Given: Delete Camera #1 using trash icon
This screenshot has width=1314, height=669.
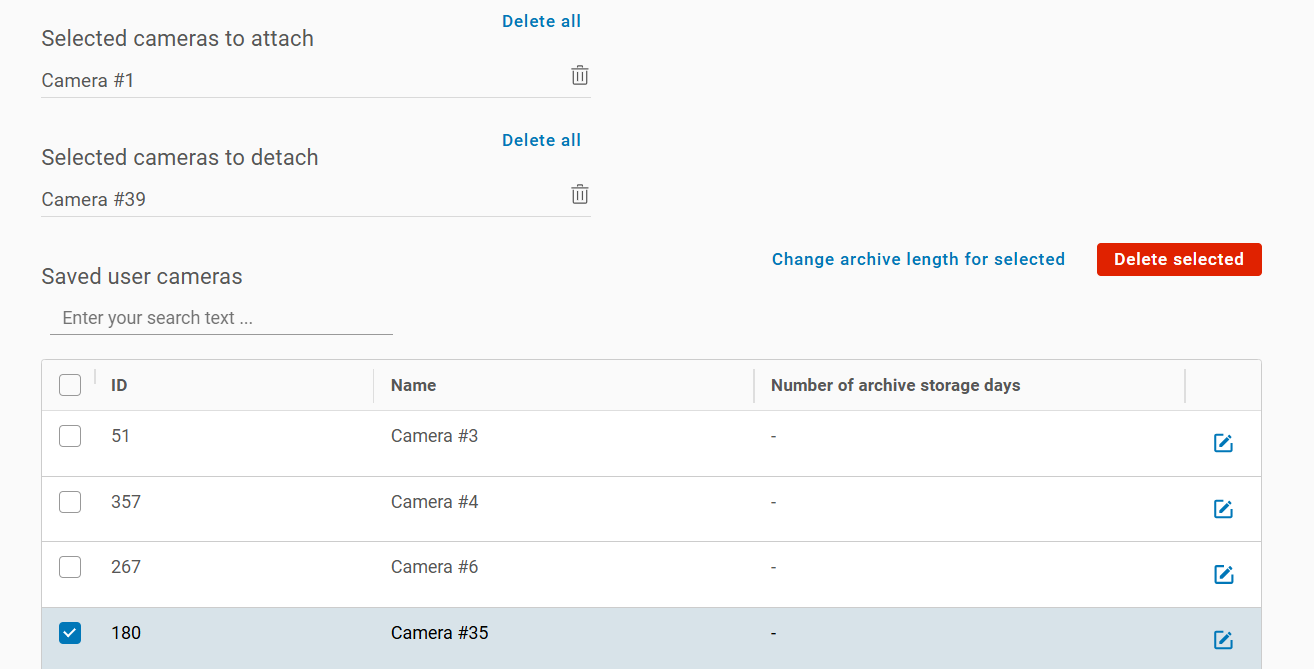Looking at the screenshot, I should [580, 76].
